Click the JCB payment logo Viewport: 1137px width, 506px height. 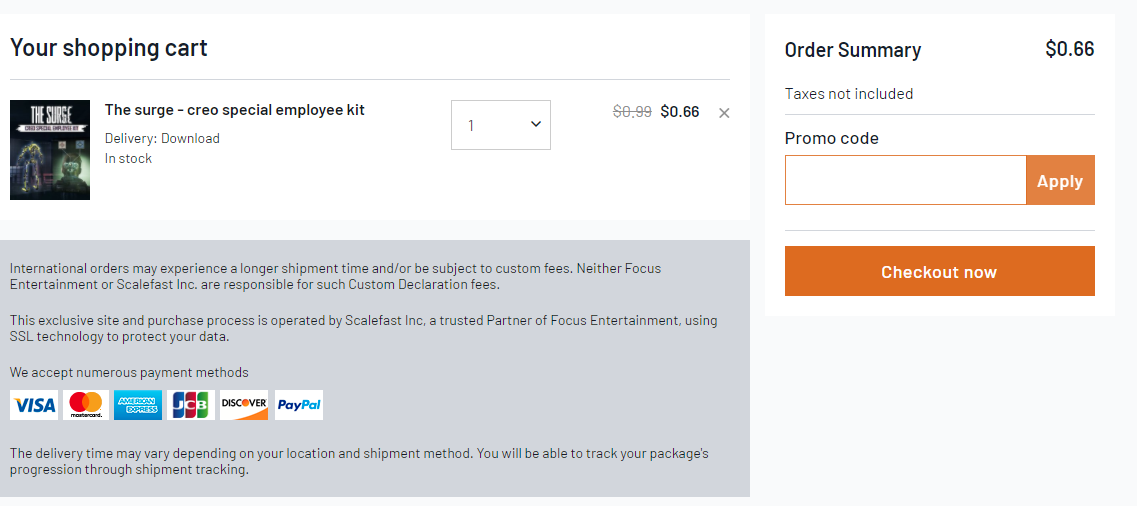click(191, 405)
